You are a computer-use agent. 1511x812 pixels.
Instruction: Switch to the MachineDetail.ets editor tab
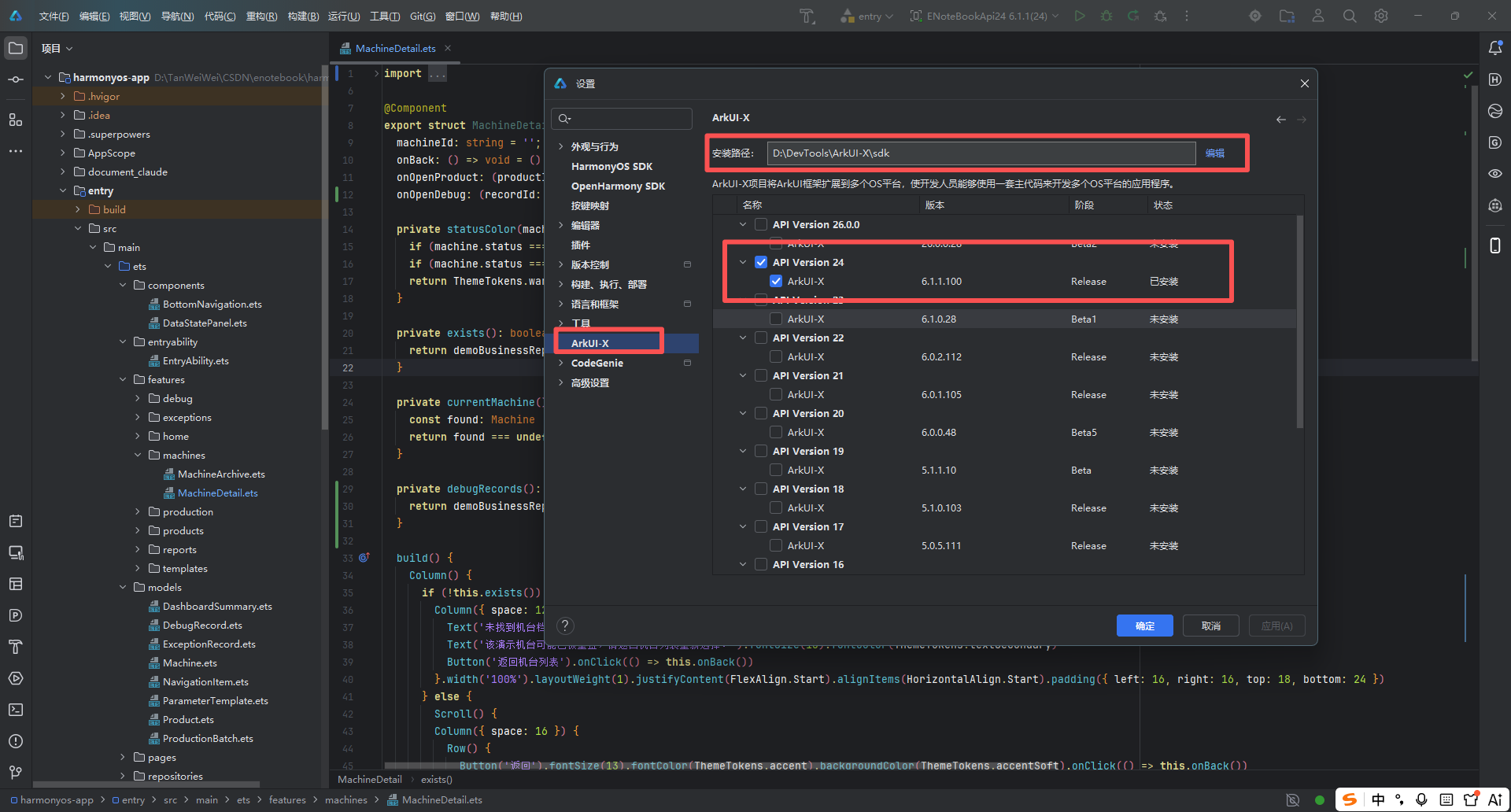(x=395, y=48)
